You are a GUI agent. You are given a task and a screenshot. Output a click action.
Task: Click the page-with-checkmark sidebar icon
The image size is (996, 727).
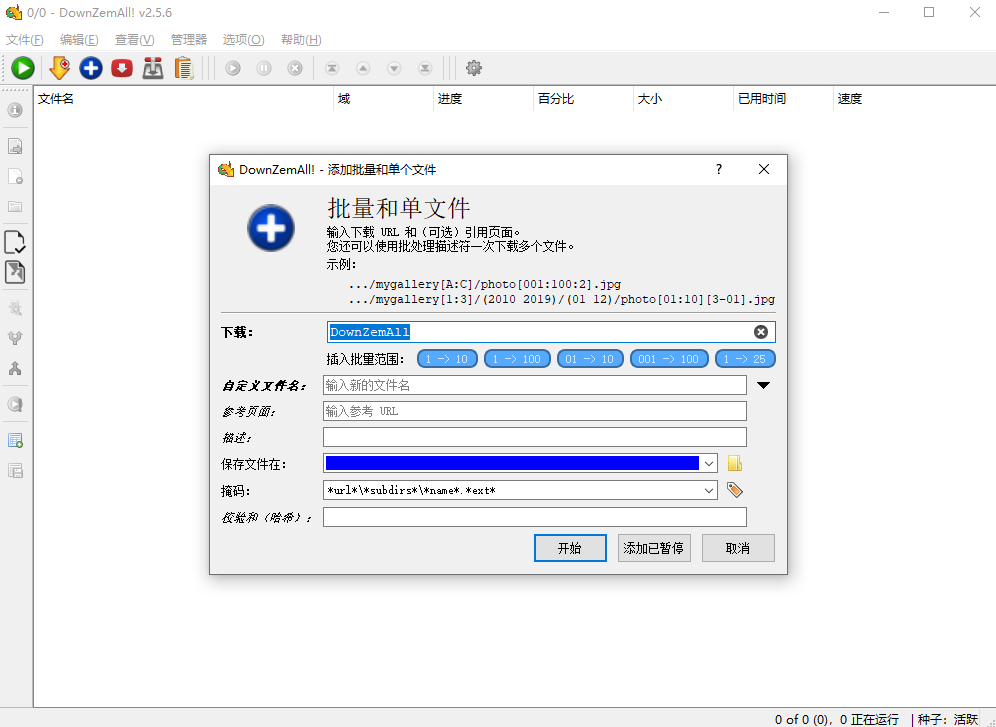pos(15,242)
